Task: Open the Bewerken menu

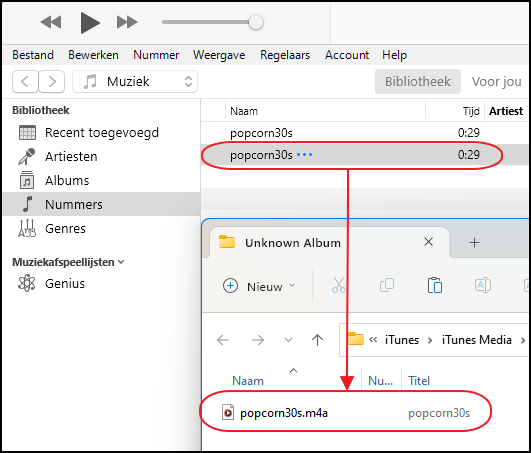Action: pos(93,55)
